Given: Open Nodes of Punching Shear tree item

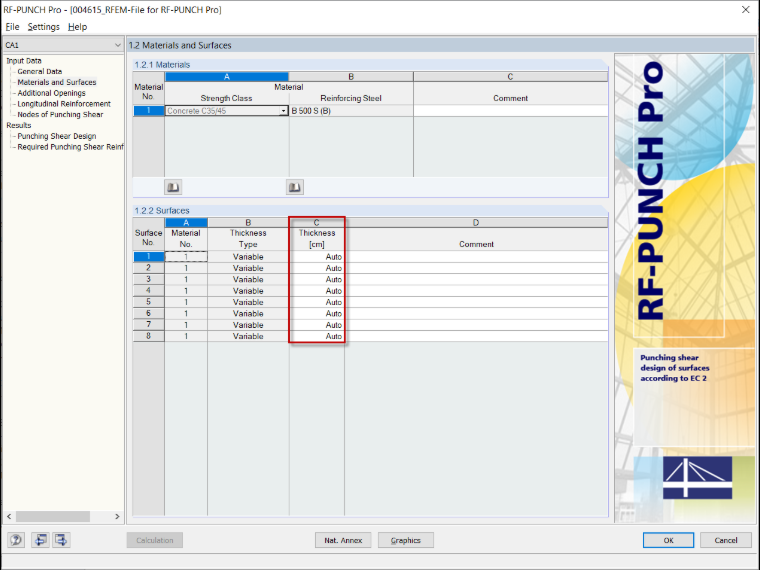Looking at the screenshot, I should [60, 114].
